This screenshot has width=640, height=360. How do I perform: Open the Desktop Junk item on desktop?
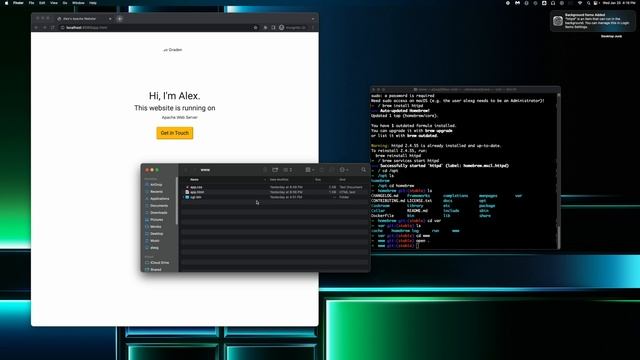click(611, 36)
